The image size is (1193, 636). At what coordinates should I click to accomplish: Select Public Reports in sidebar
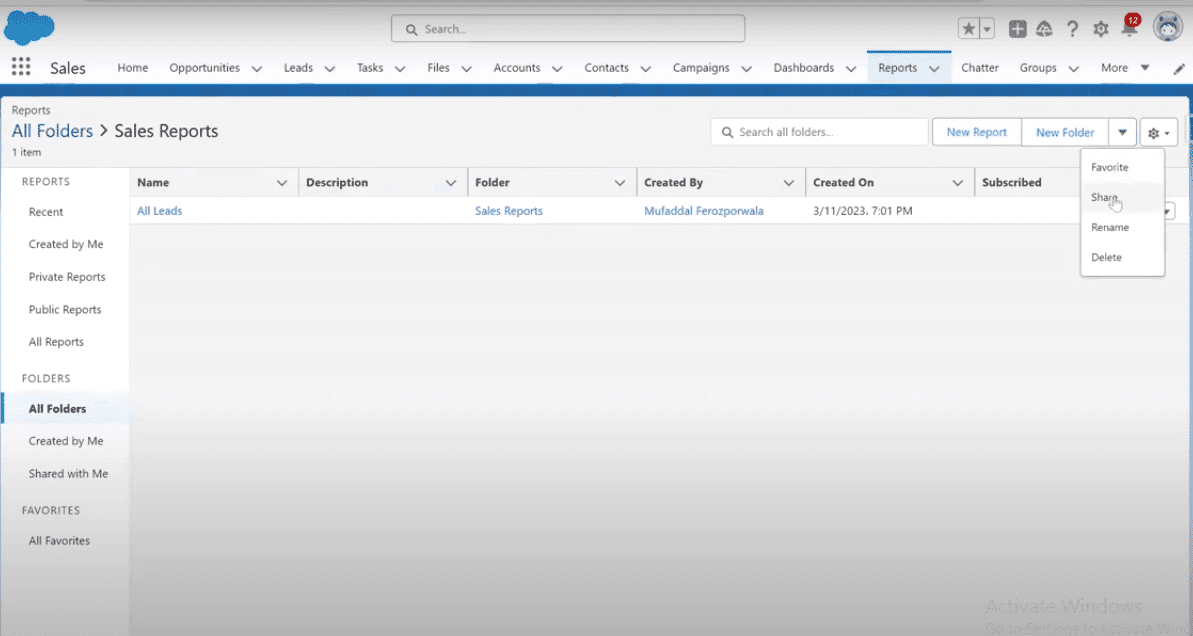65,310
